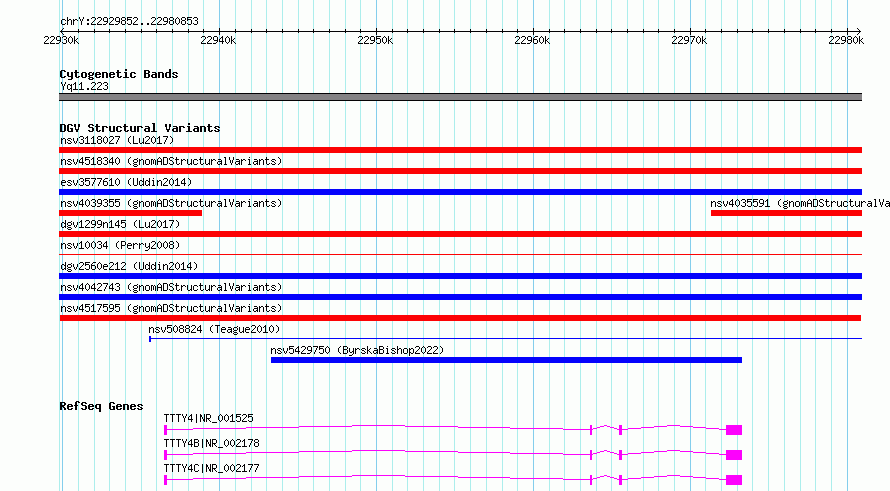Select dgv2560e212 (Uddin2014) blue bar
Screen dimensions: 890x491
[x=460, y=276]
